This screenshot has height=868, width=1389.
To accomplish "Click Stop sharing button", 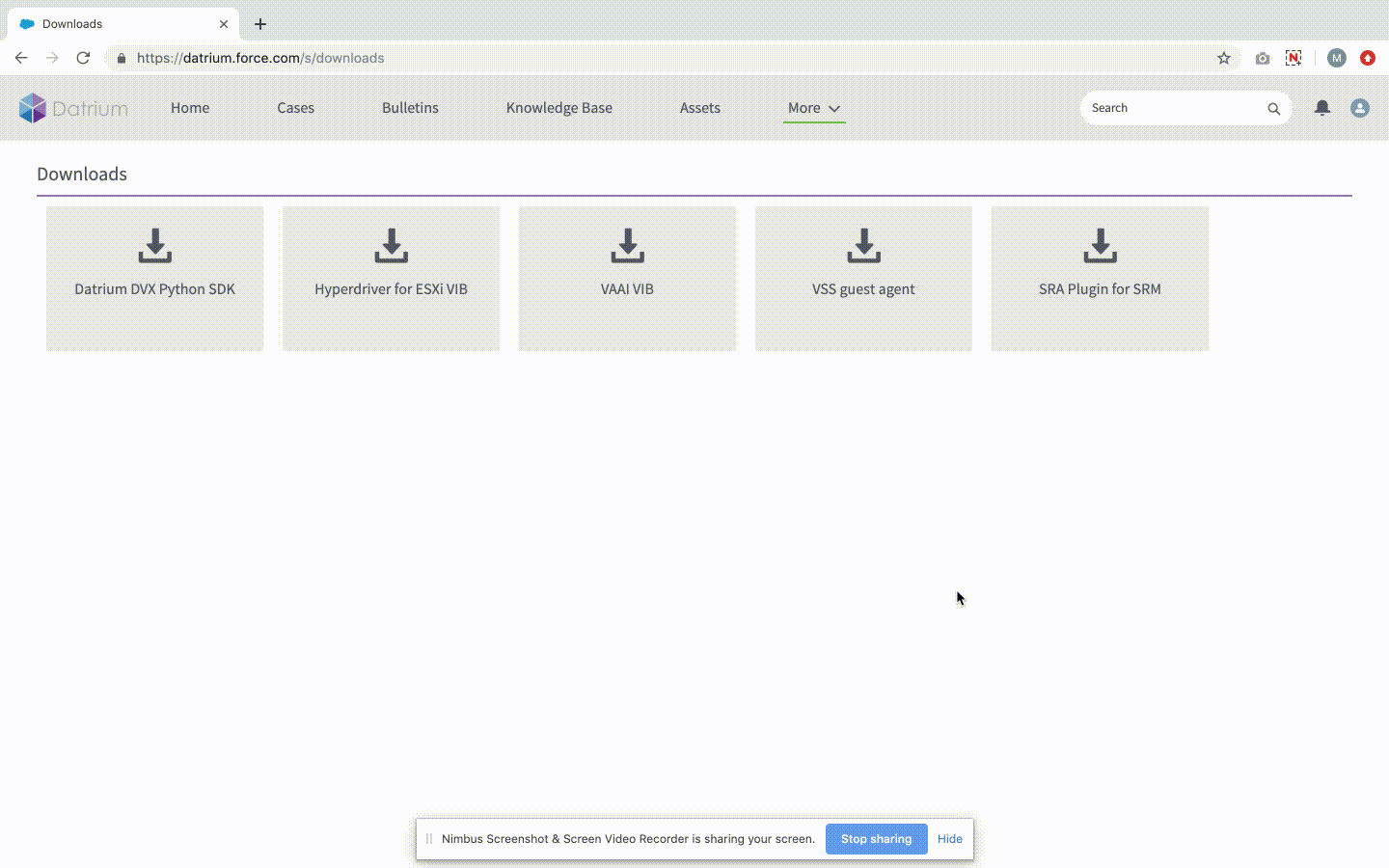I will [876, 839].
